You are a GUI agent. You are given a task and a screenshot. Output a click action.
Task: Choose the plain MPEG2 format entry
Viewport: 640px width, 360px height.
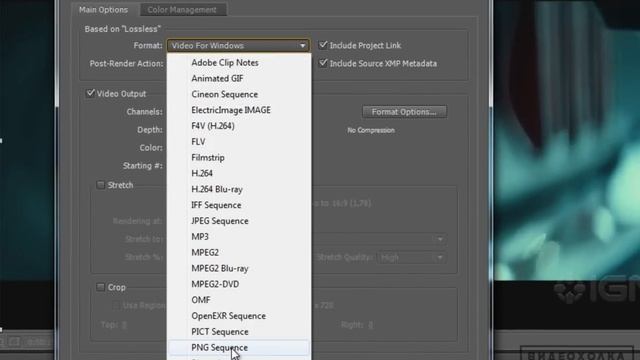239,253
